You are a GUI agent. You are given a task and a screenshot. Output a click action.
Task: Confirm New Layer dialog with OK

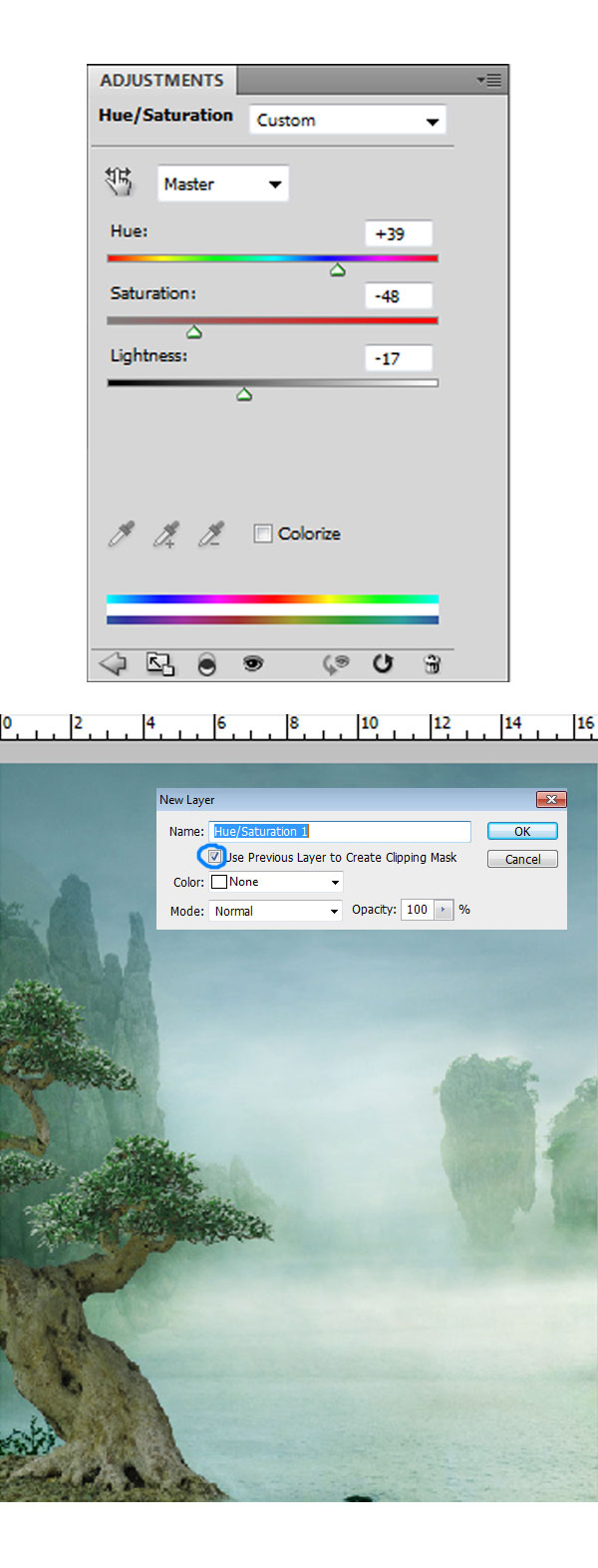coord(522,831)
